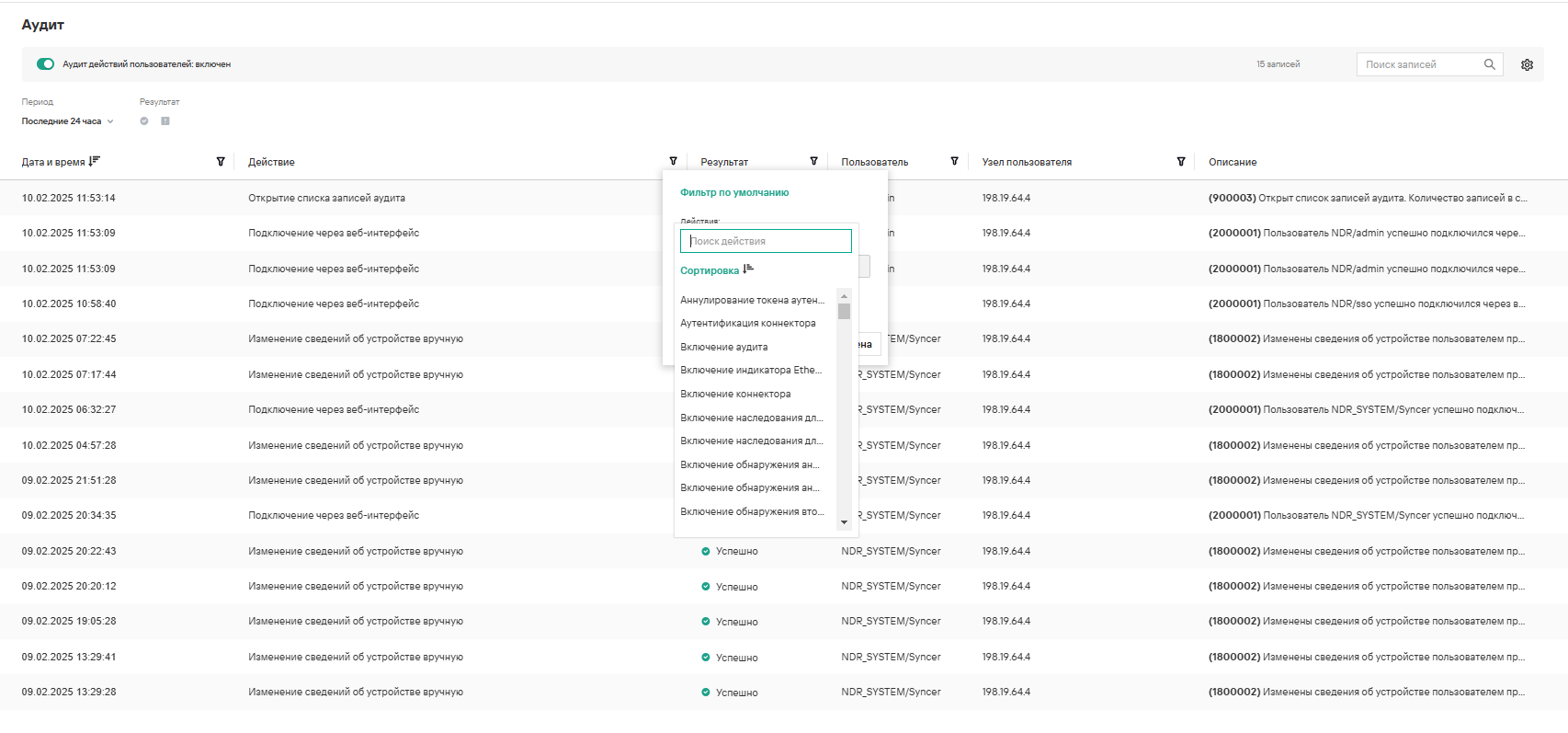Toggle the failed result filter exclamation
The width and height of the screenshot is (1568, 733).
pos(165,121)
